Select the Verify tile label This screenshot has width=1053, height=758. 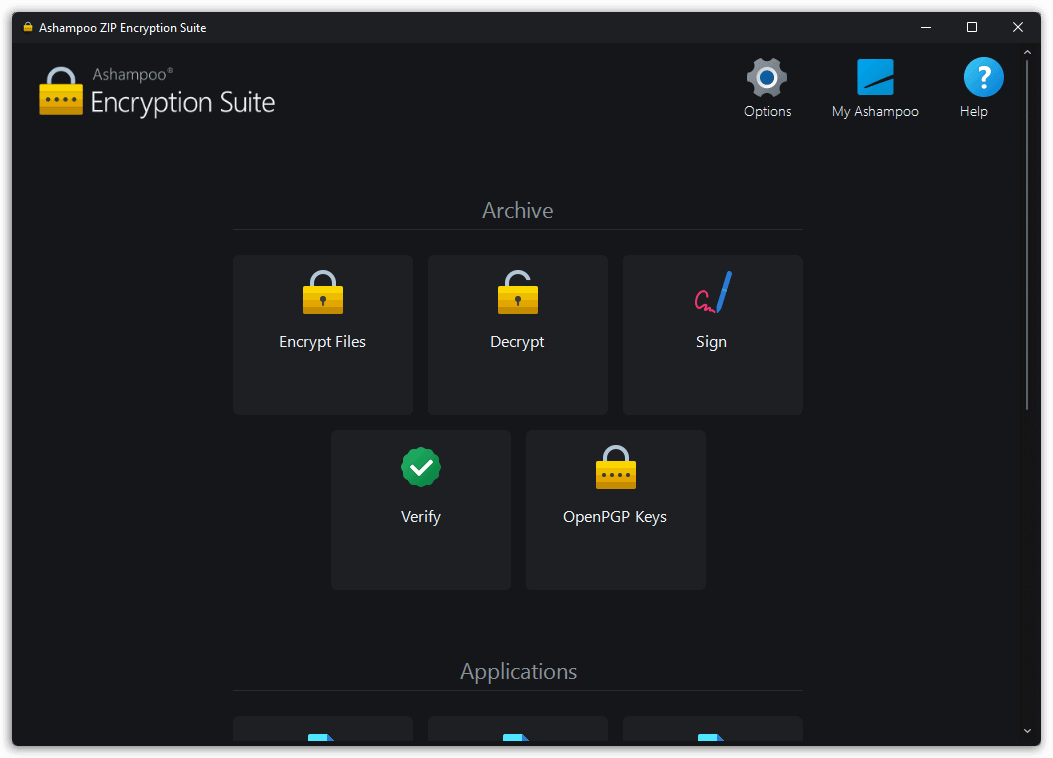pyautogui.click(x=420, y=517)
